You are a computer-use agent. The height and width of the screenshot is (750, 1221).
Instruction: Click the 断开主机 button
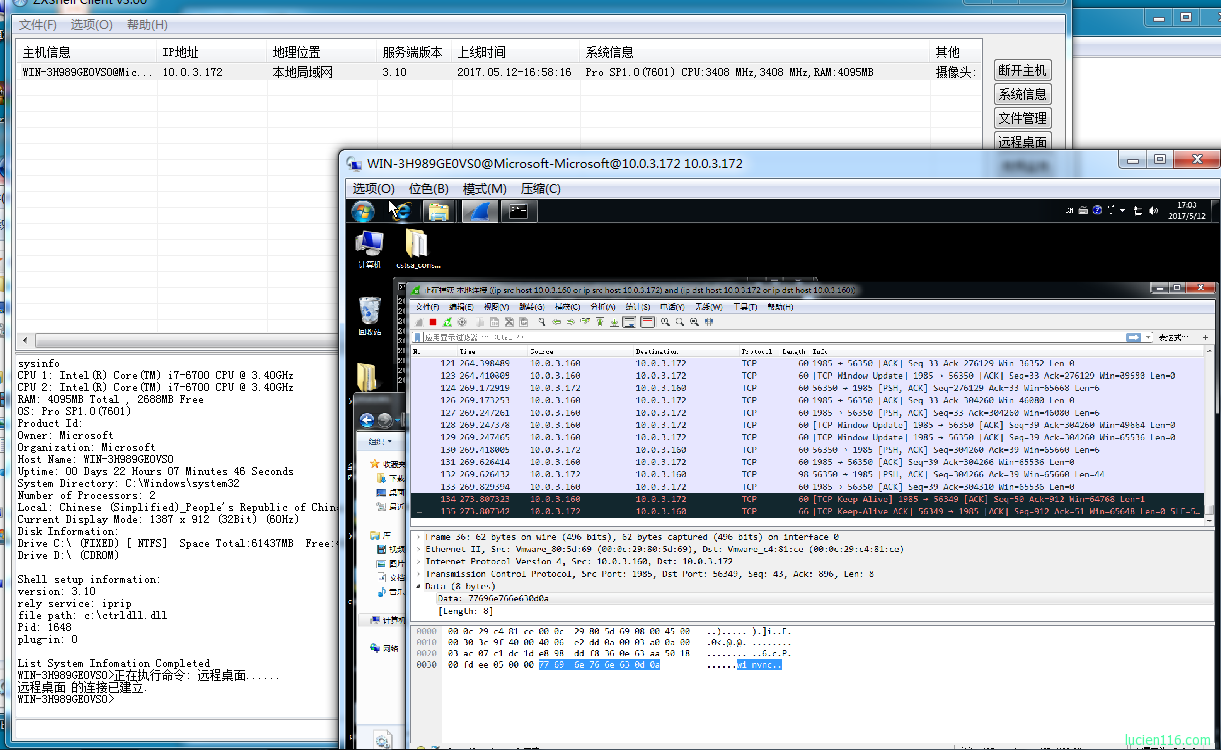[1022, 70]
